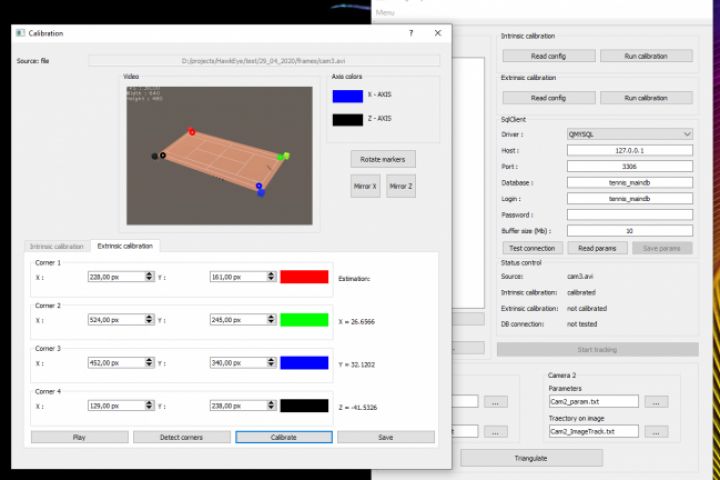
Task: Open the Driver QMYSQL dropdown
Action: (630, 134)
